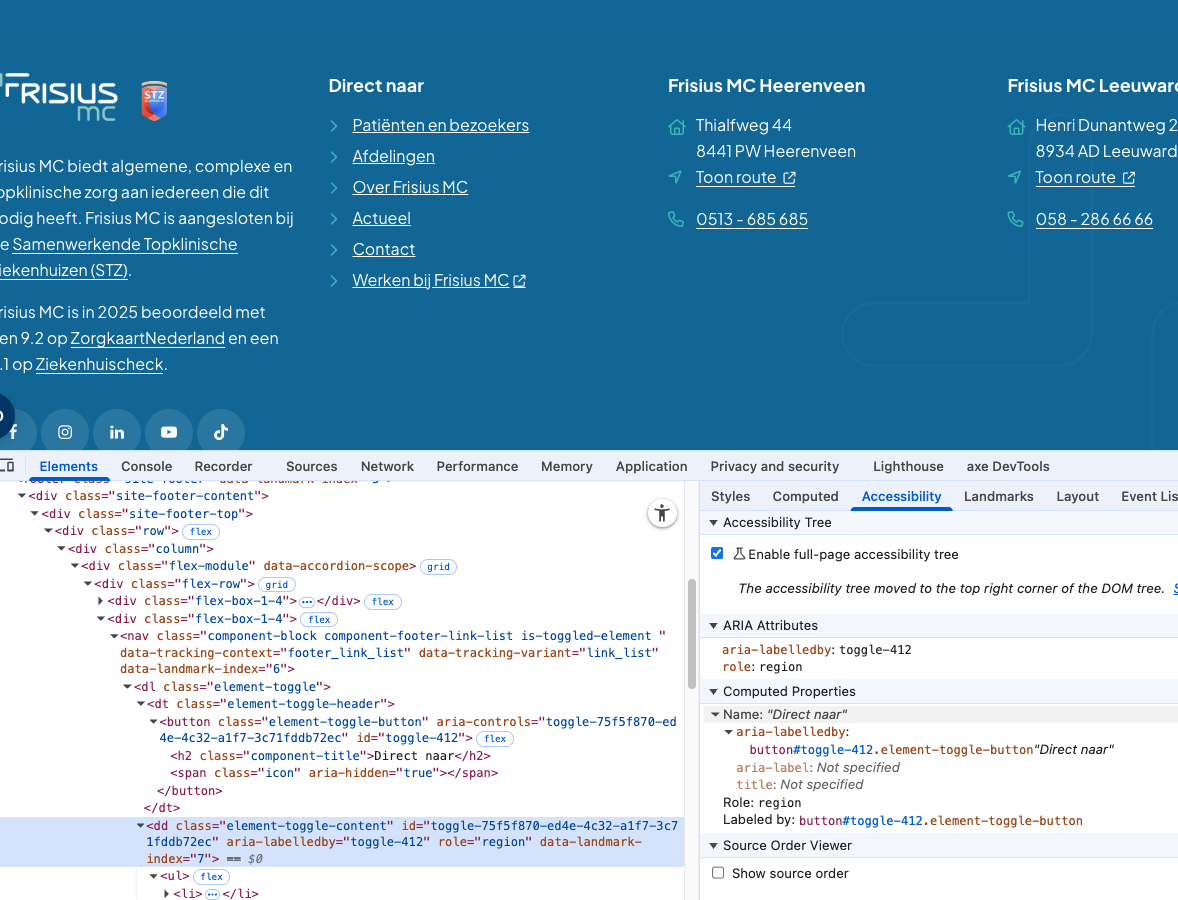Screen dimensions: 1178x900
Task: Open the Afdelingen footer link
Action: (393, 156)
